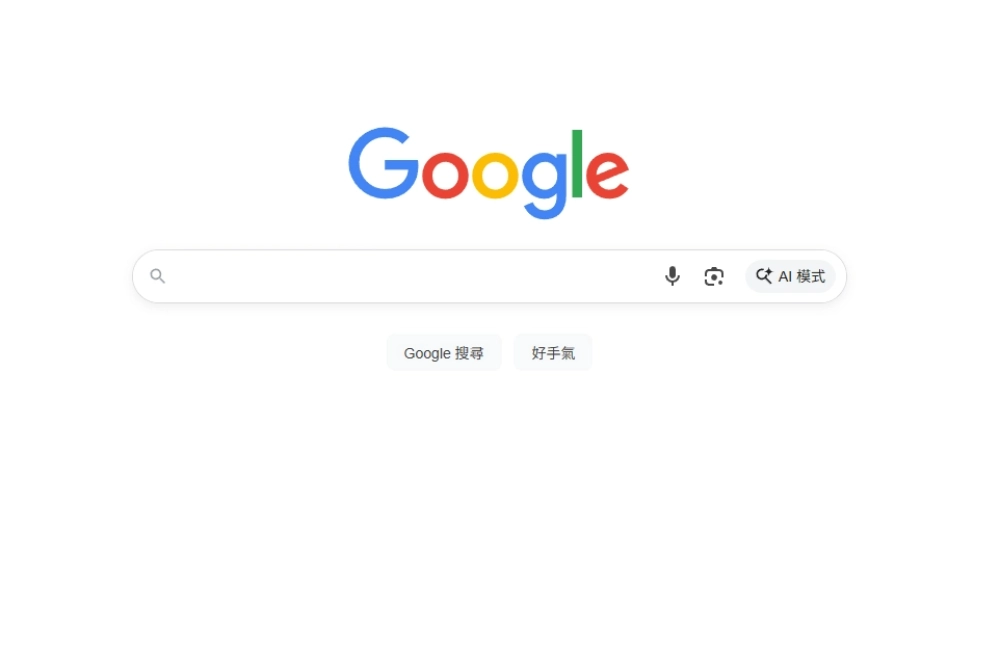Click the green letter l in the logo

click(x=577, y=164)
